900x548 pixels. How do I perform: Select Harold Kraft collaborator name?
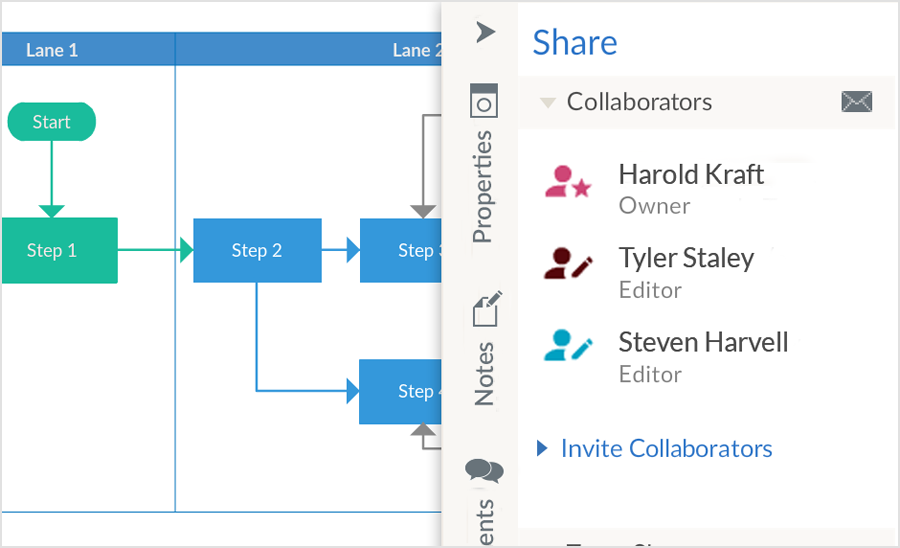tap(691, 174)
